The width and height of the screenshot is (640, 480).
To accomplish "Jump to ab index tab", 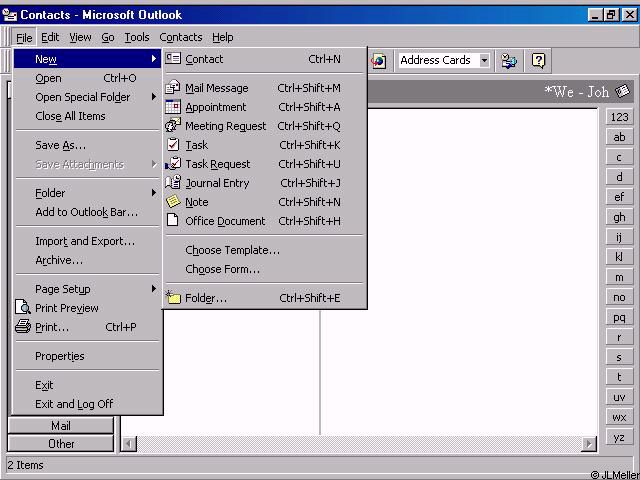I will 619,137.
